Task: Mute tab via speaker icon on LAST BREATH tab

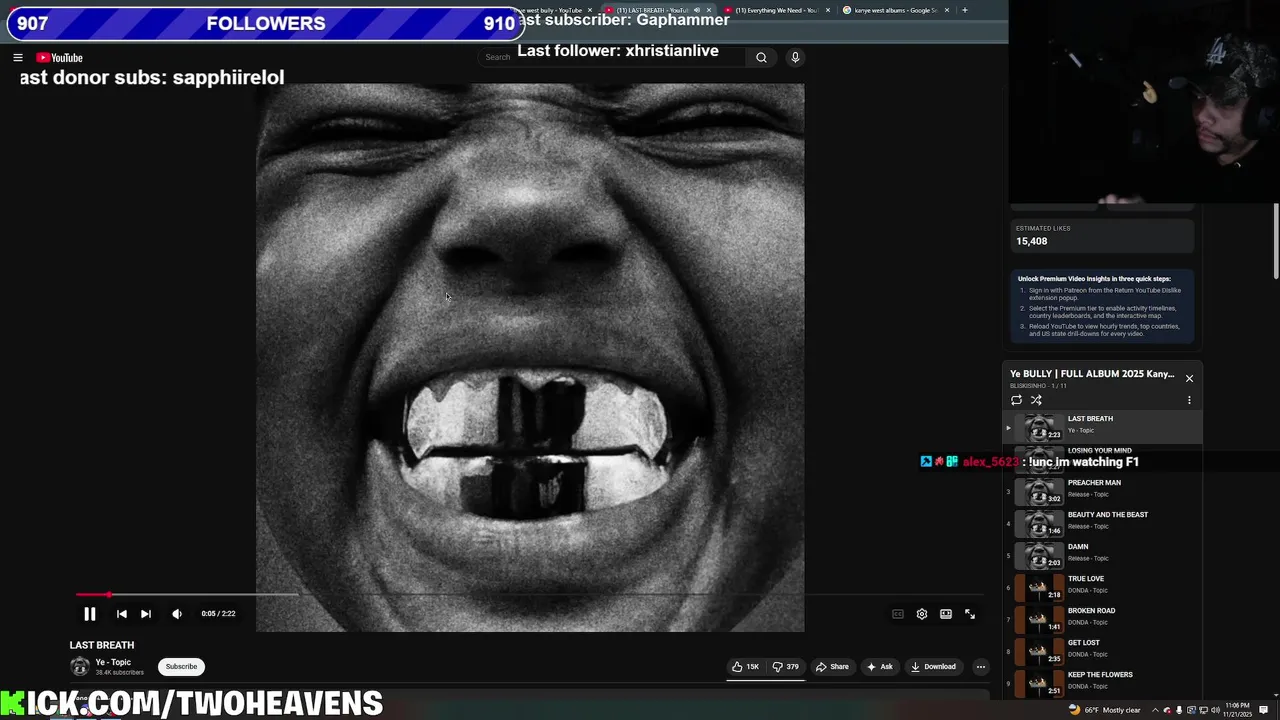Action: tap(697, 10)
